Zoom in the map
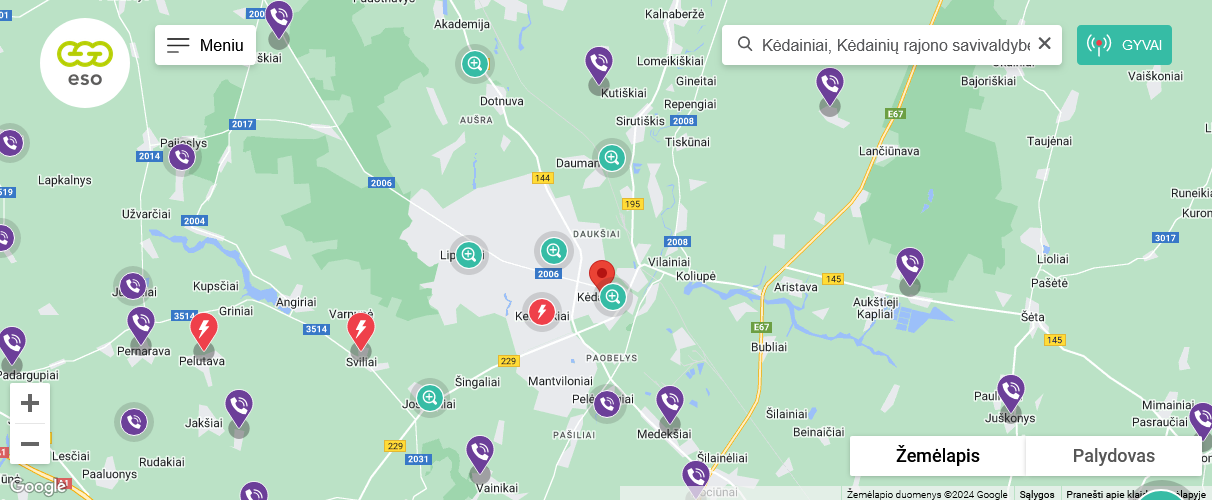Viewport: 1212px width, 500px height. 30,403
